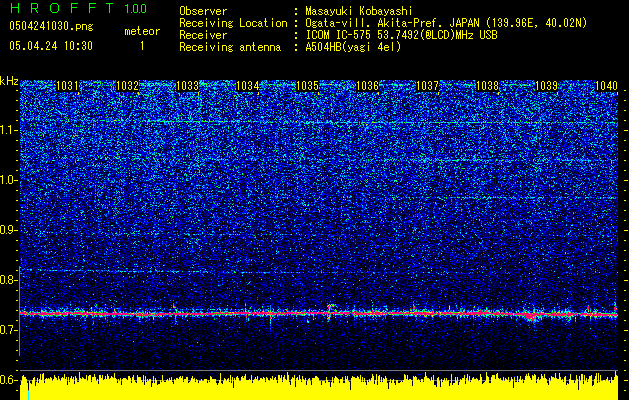Click the 1032 time marker
Image resolution: width=629 pixels, height=400 pixels.
click(127, 86)
